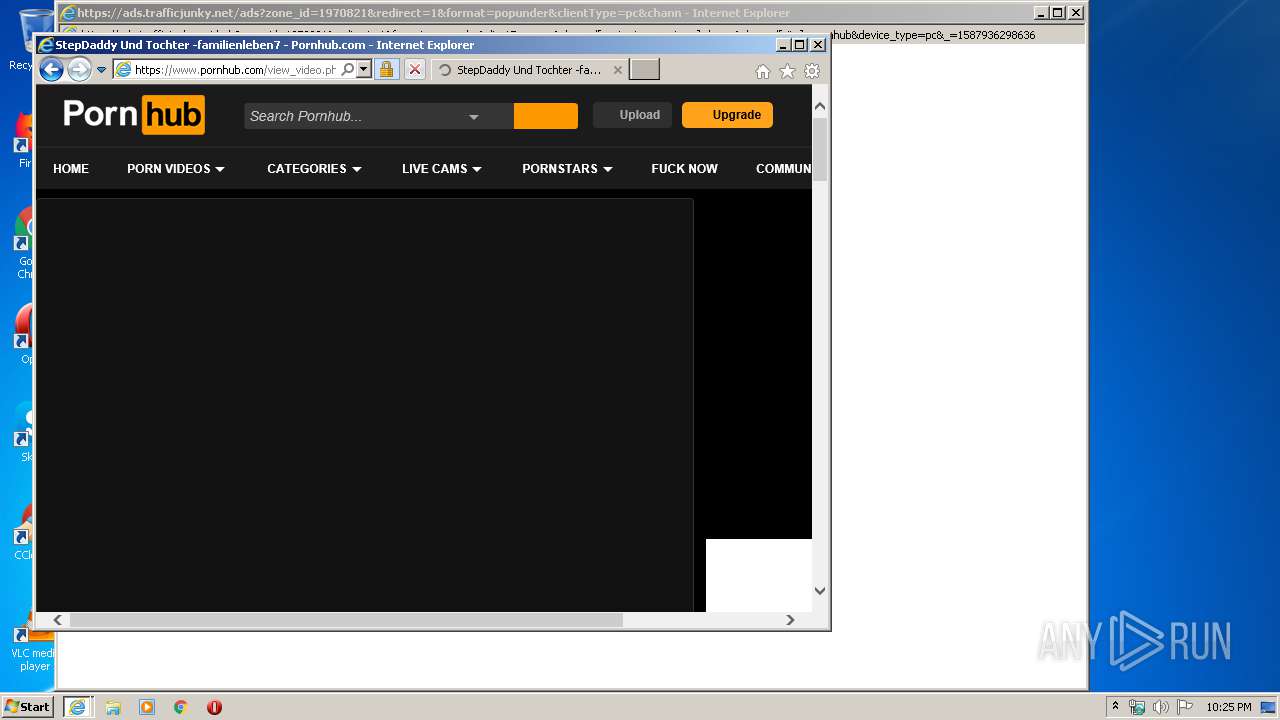Click the vertical scrollbar down arrow
The height and width of the screenshot is (720, 1280).
820,591
